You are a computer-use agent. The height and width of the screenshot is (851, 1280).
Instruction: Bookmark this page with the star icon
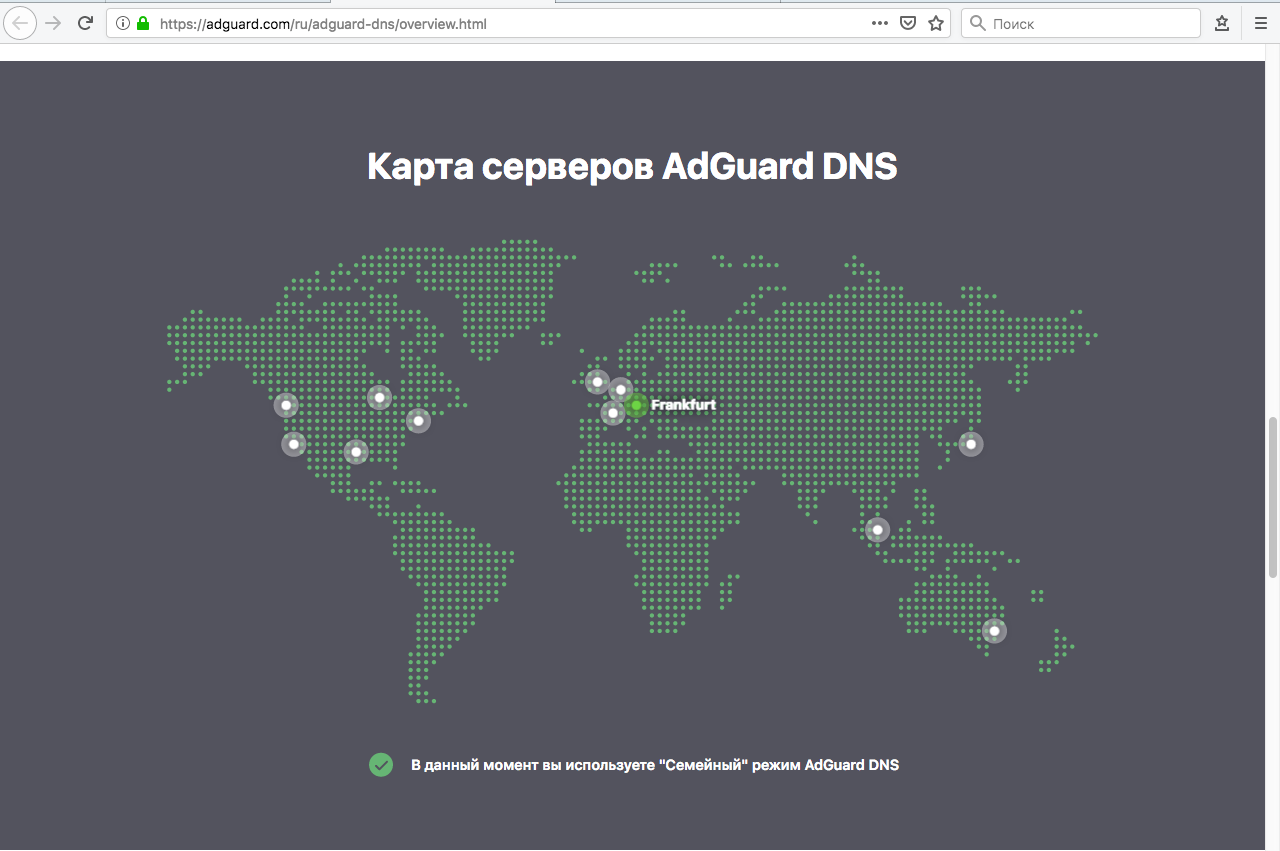pyautogui.click(x=936, y=23)
